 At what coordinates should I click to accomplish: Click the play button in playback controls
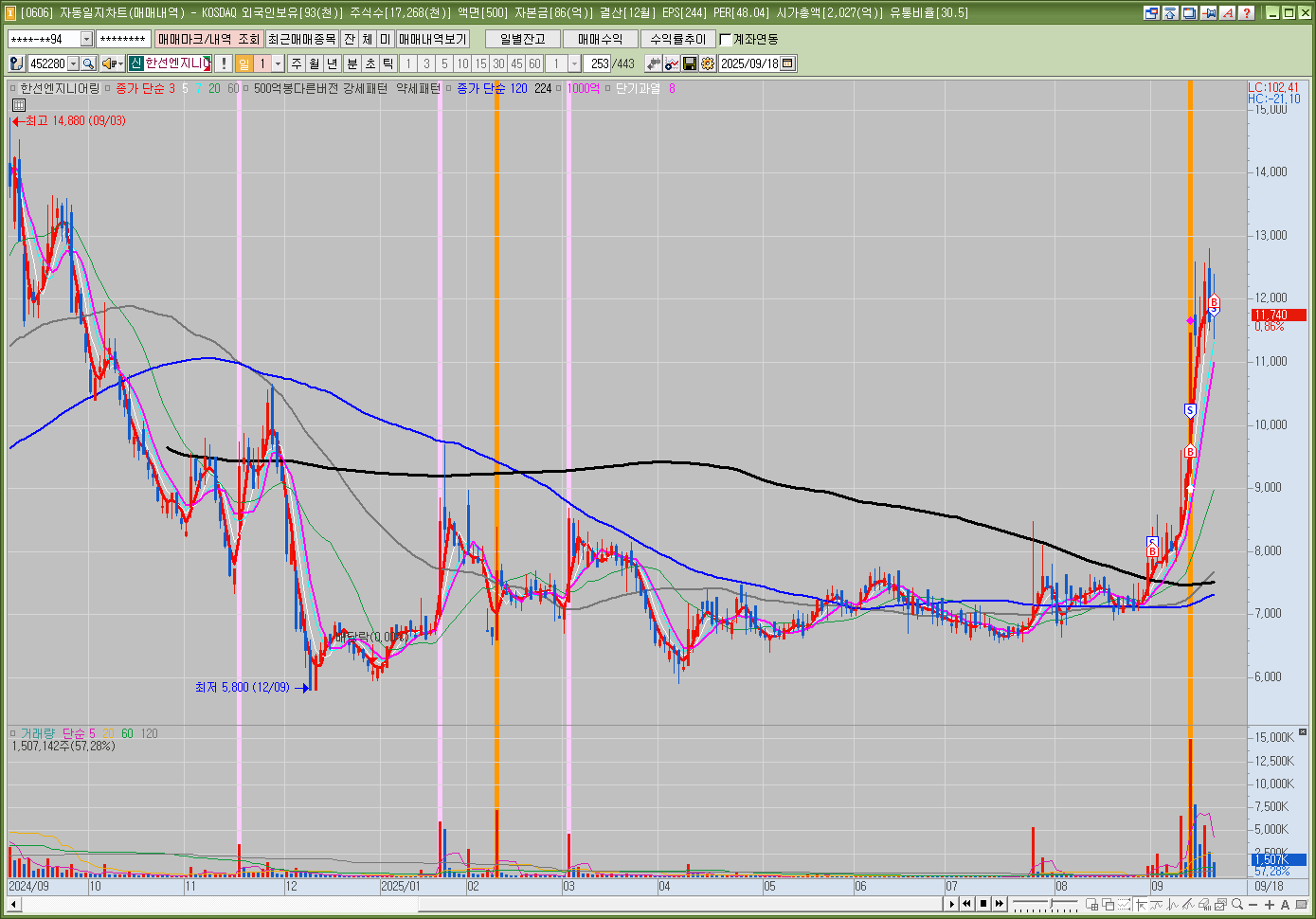[952, 905]
